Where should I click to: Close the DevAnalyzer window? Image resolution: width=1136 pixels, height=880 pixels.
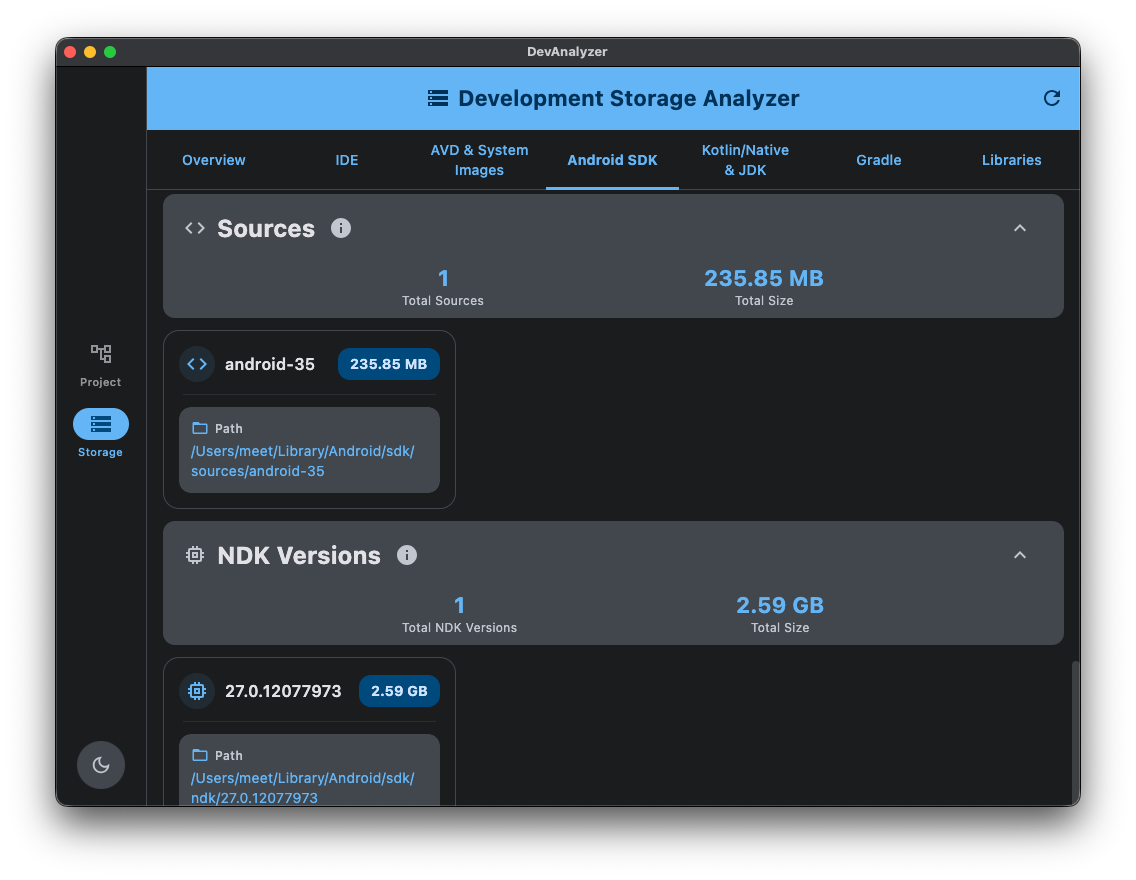[x=70, y=51]
